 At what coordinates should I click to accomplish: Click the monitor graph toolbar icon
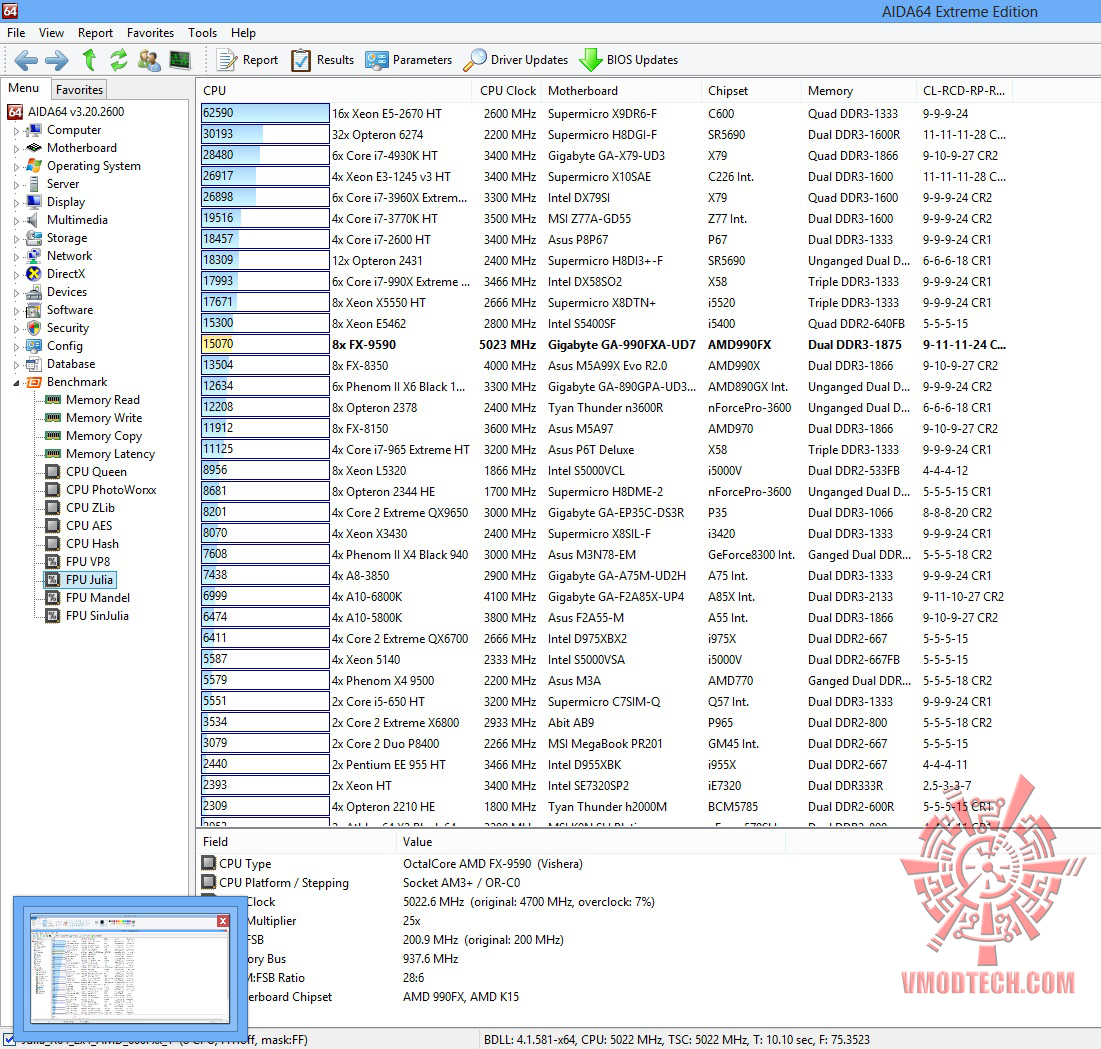180,60
